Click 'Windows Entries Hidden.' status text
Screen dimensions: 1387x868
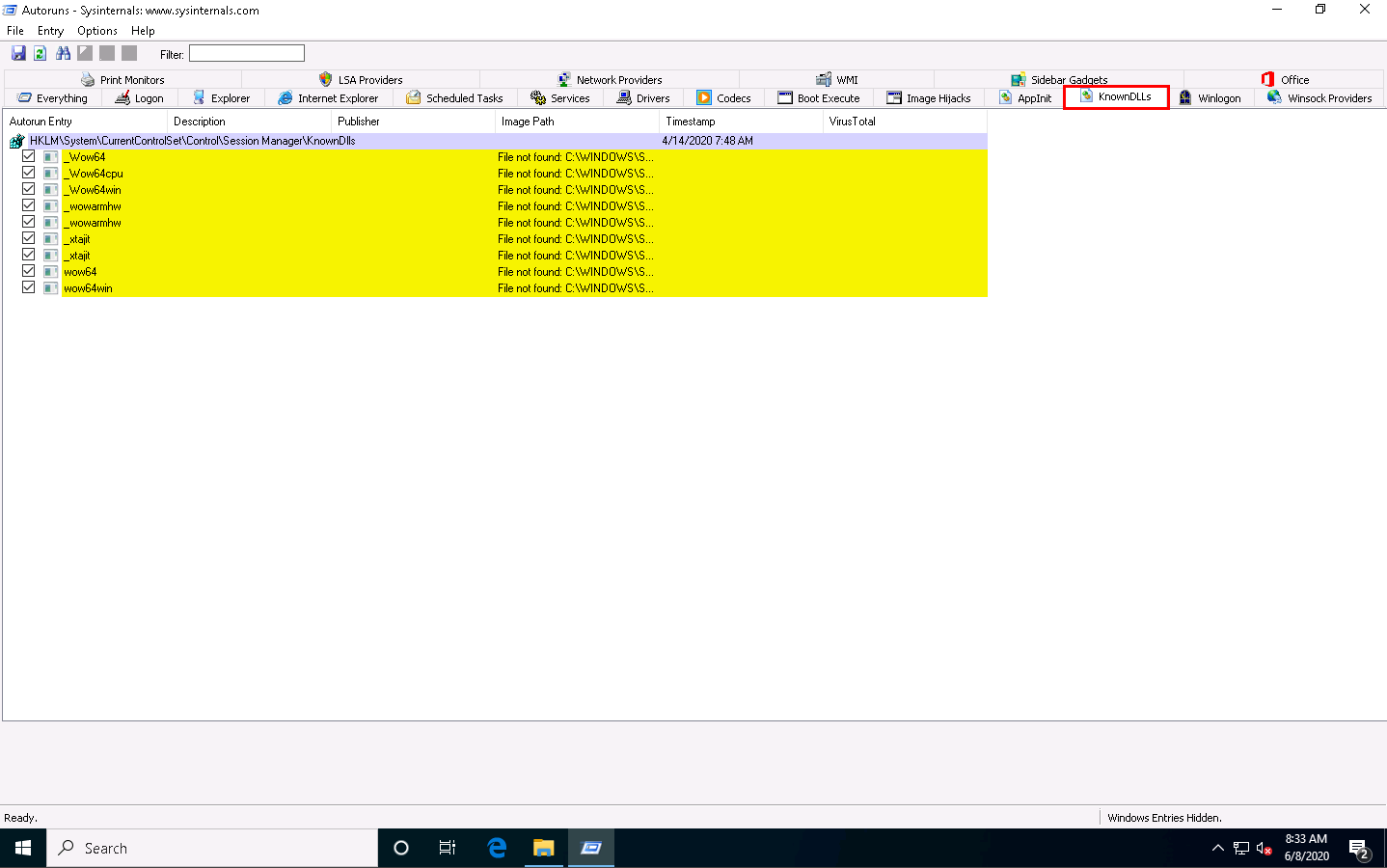tap(1164, 818)
